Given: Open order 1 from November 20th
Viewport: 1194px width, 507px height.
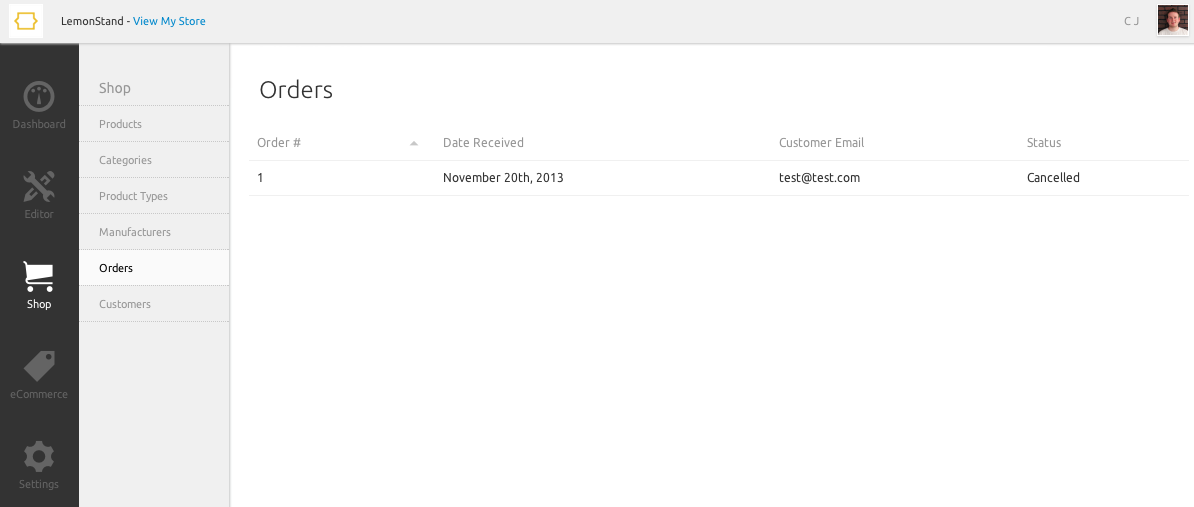Looking at the screenshot, I should 718,178.
